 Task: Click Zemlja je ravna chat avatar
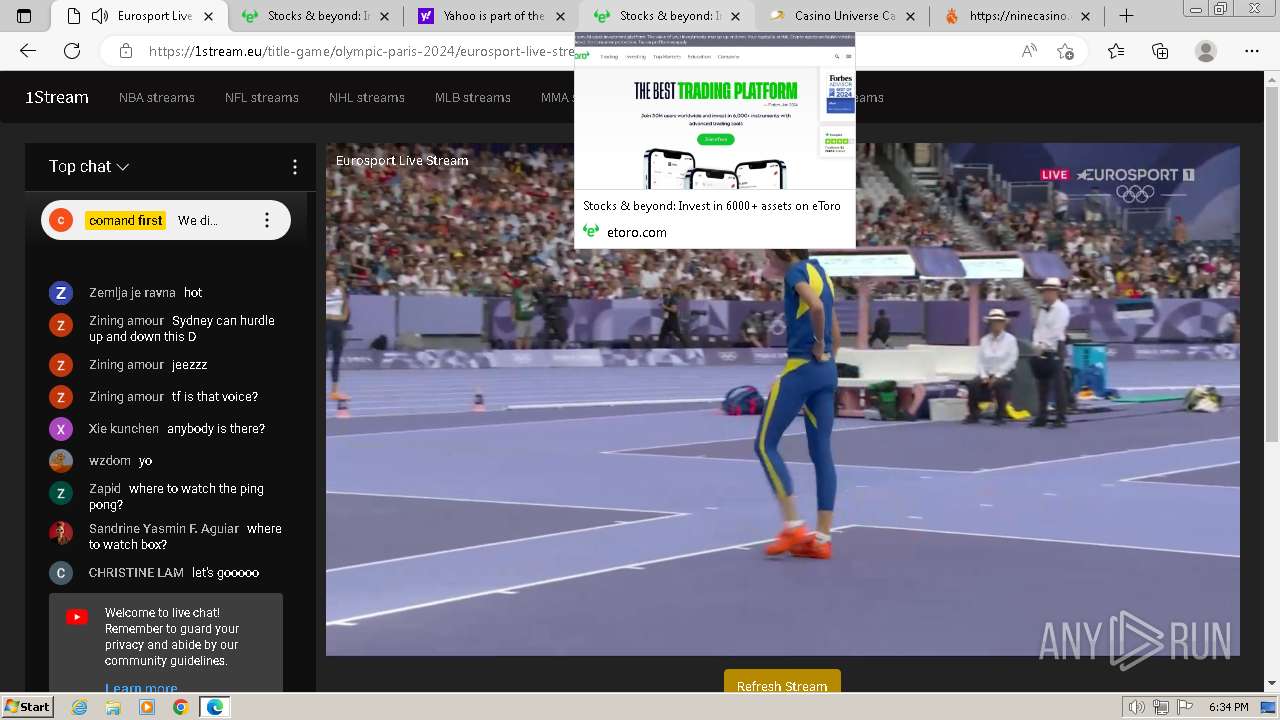coord(61,293)
